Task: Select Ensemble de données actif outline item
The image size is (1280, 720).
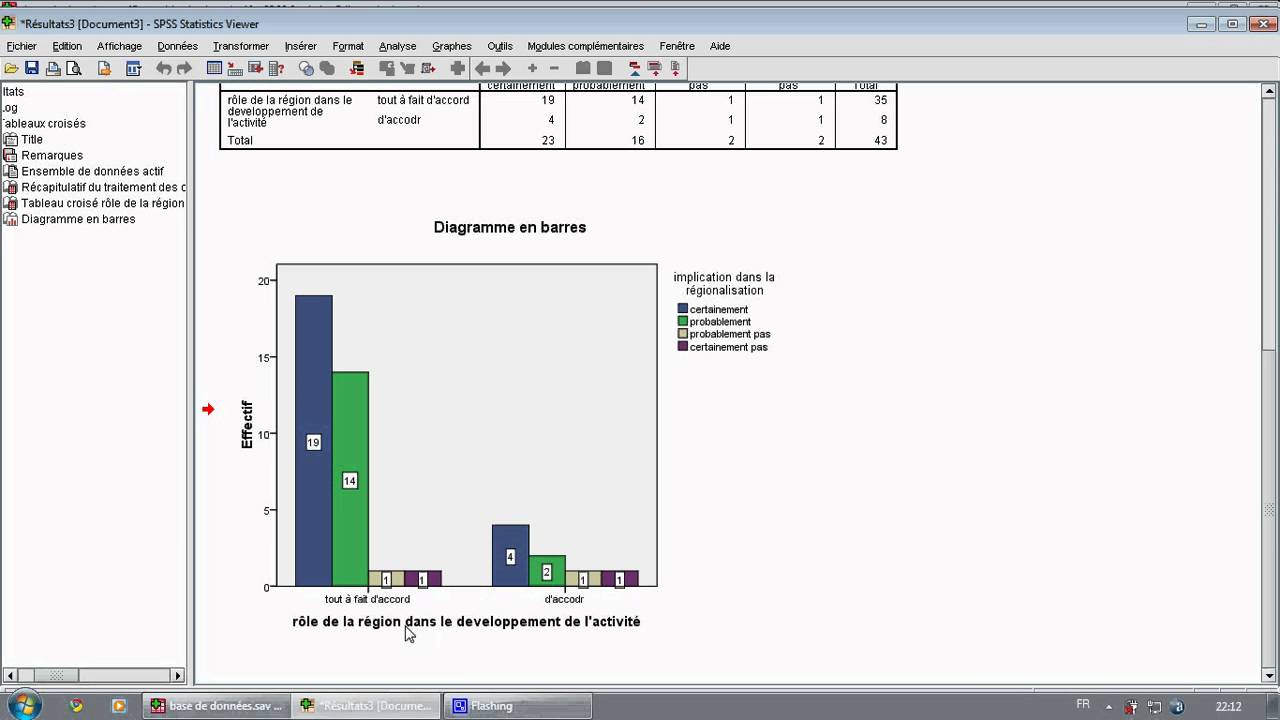Action: click(x=92, y=171)
